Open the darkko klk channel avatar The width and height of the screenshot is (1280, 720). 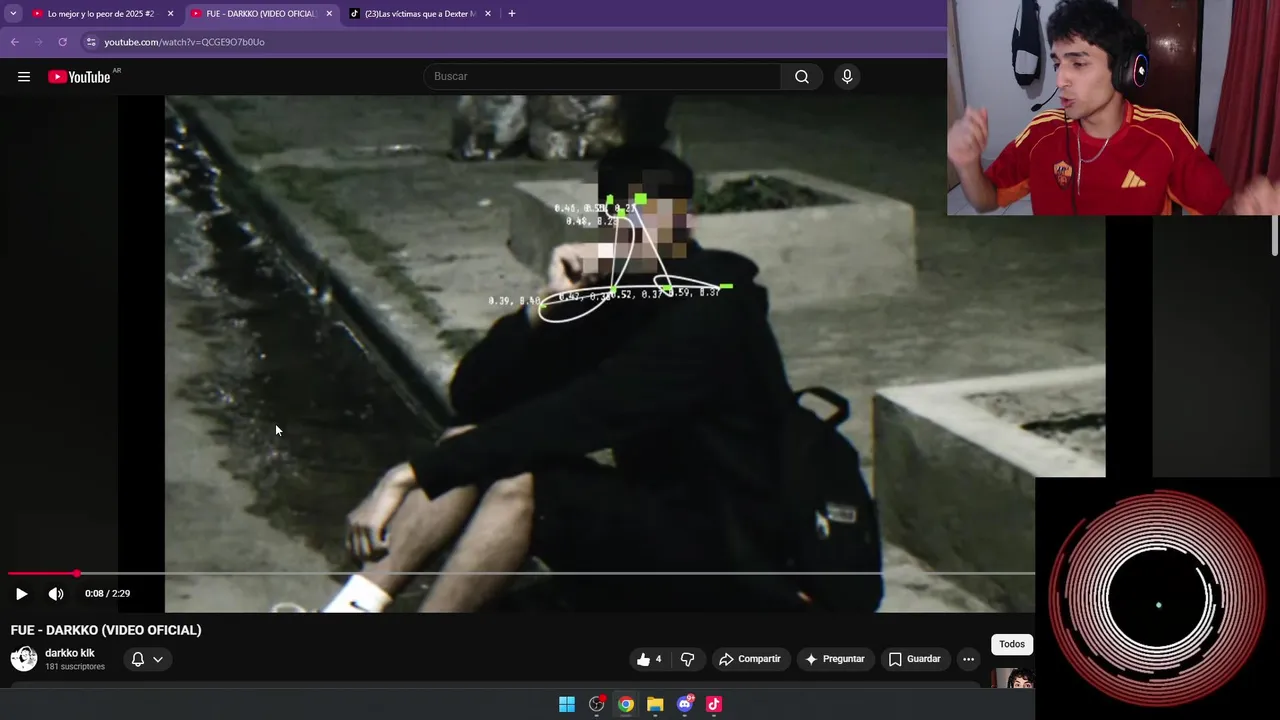point(24,658)
